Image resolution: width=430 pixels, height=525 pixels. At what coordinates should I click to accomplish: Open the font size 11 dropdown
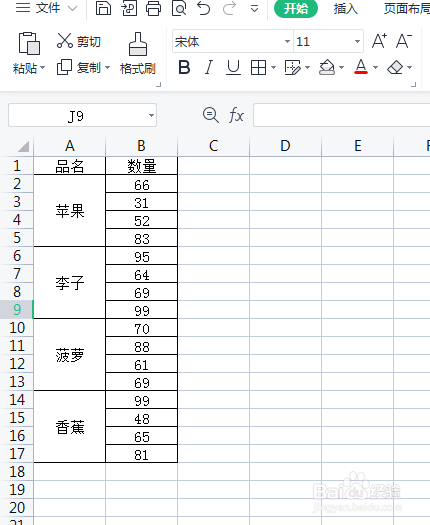(357, 42)
